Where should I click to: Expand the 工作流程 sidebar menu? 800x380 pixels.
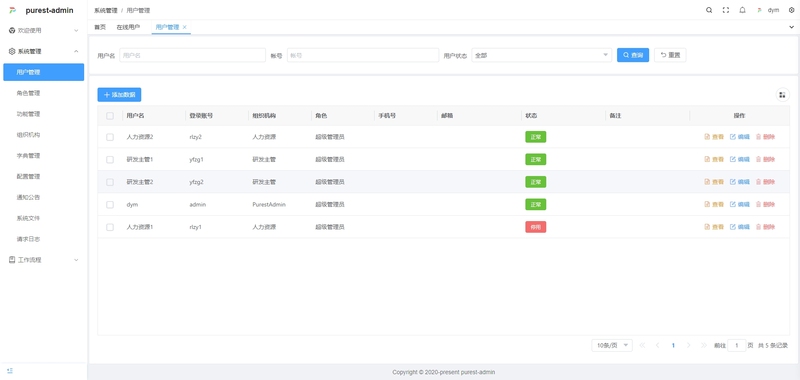[43, 260]
